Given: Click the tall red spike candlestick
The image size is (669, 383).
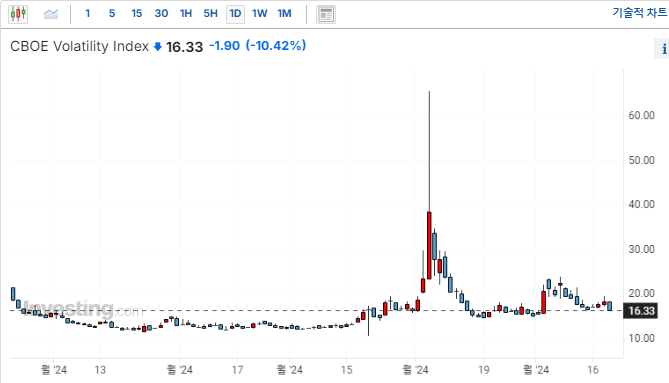Looking at the screenshot, I should pos(429,245).
